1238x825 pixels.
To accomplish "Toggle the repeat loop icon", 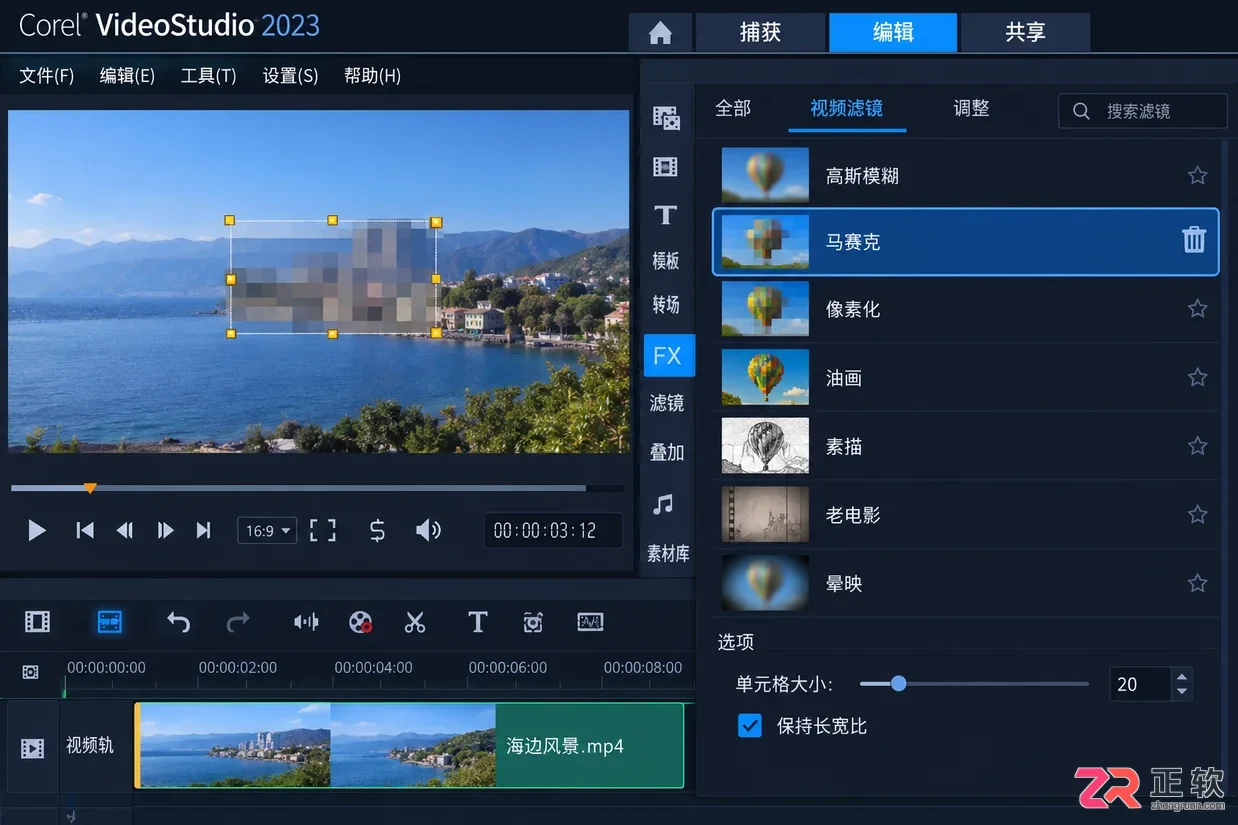I will (377, 531).
